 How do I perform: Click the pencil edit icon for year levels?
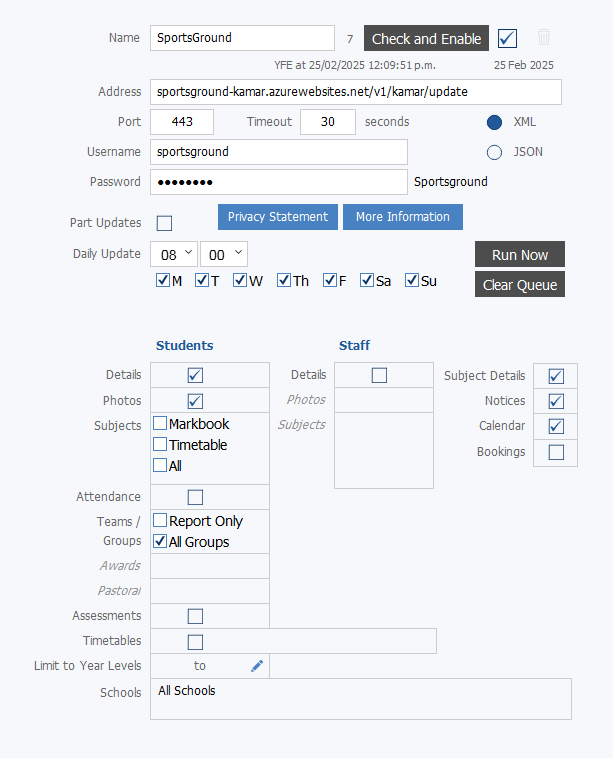257,666
